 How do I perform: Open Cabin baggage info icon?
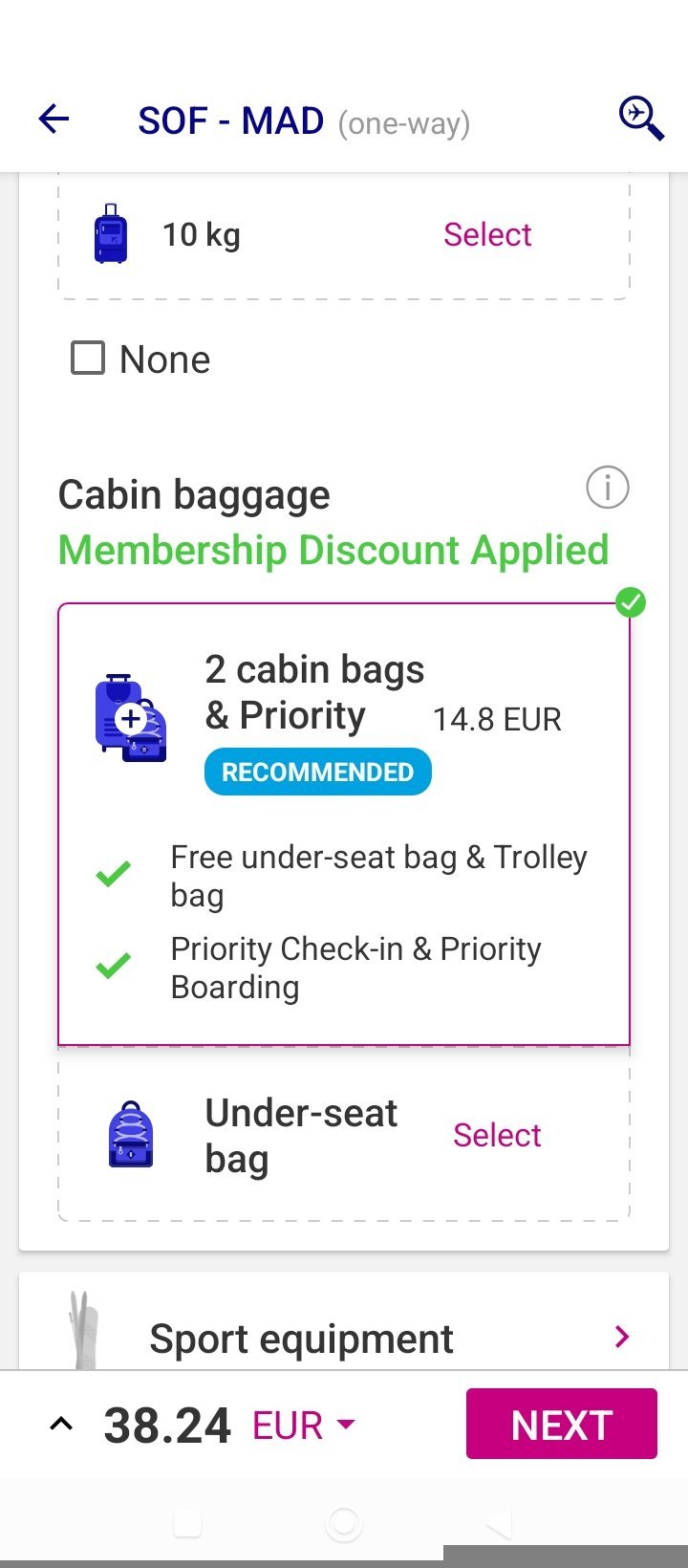pos(607,489)
